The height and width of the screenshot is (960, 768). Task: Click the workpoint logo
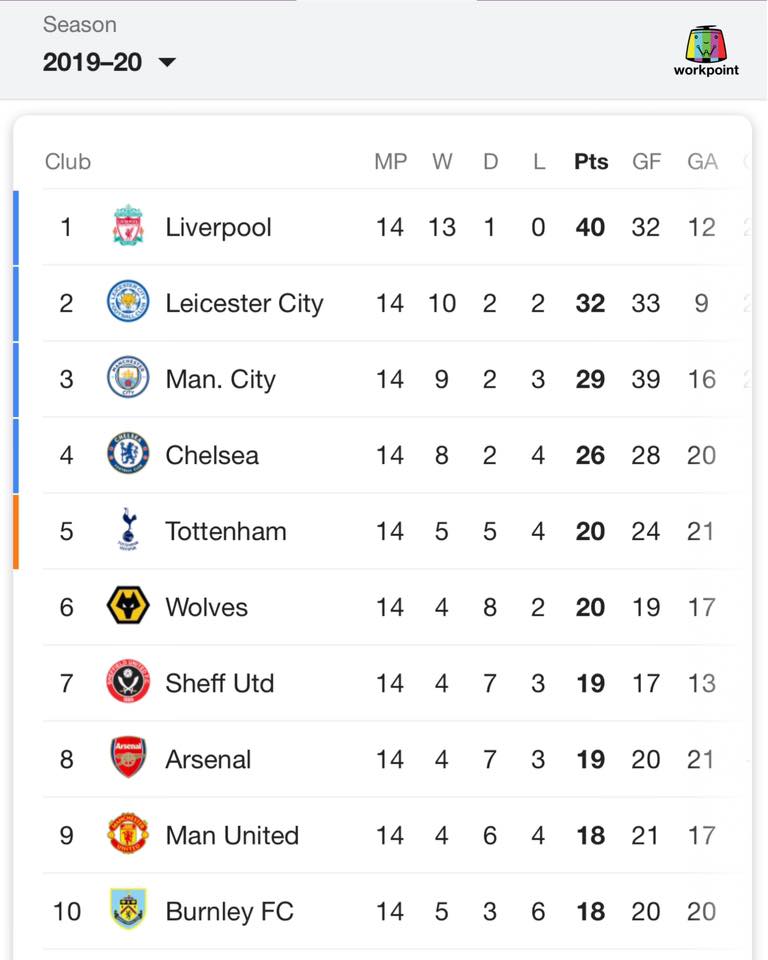tap(706, 51)
